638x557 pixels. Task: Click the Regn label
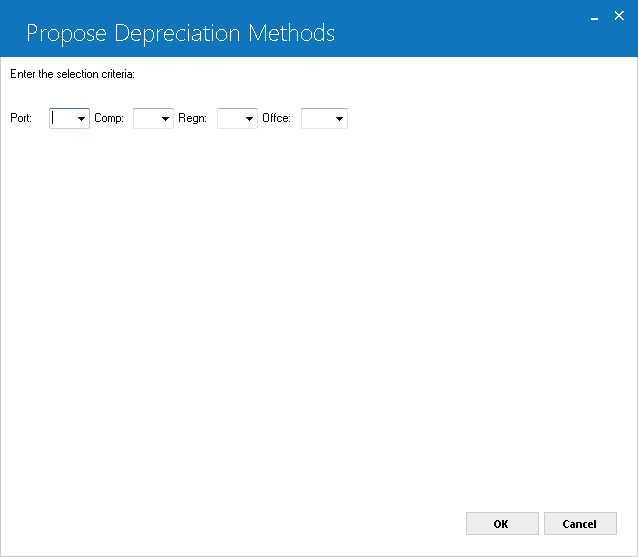(x=192, y=118)
